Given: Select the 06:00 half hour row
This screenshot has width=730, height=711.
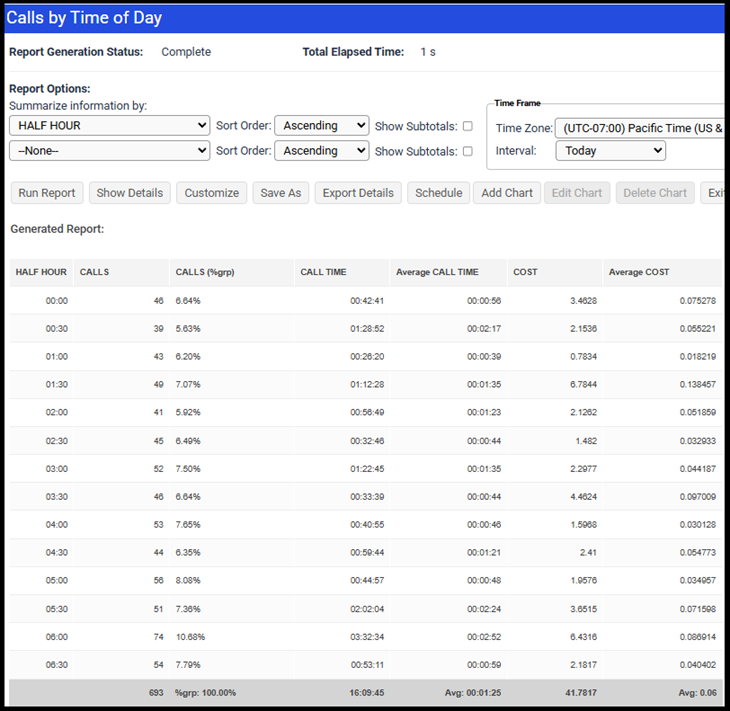Looking at the screenshot, I should tap(365, 637).
